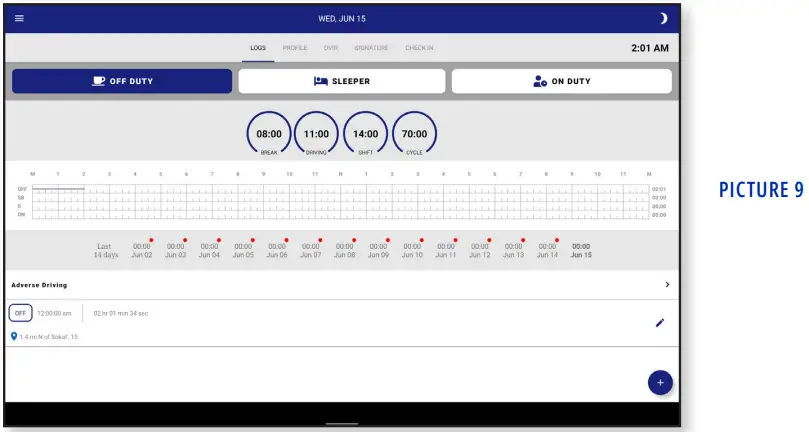This screenshot has width=809, height=432.
Task: Open the Jun 10 log day
Action: 412,250
